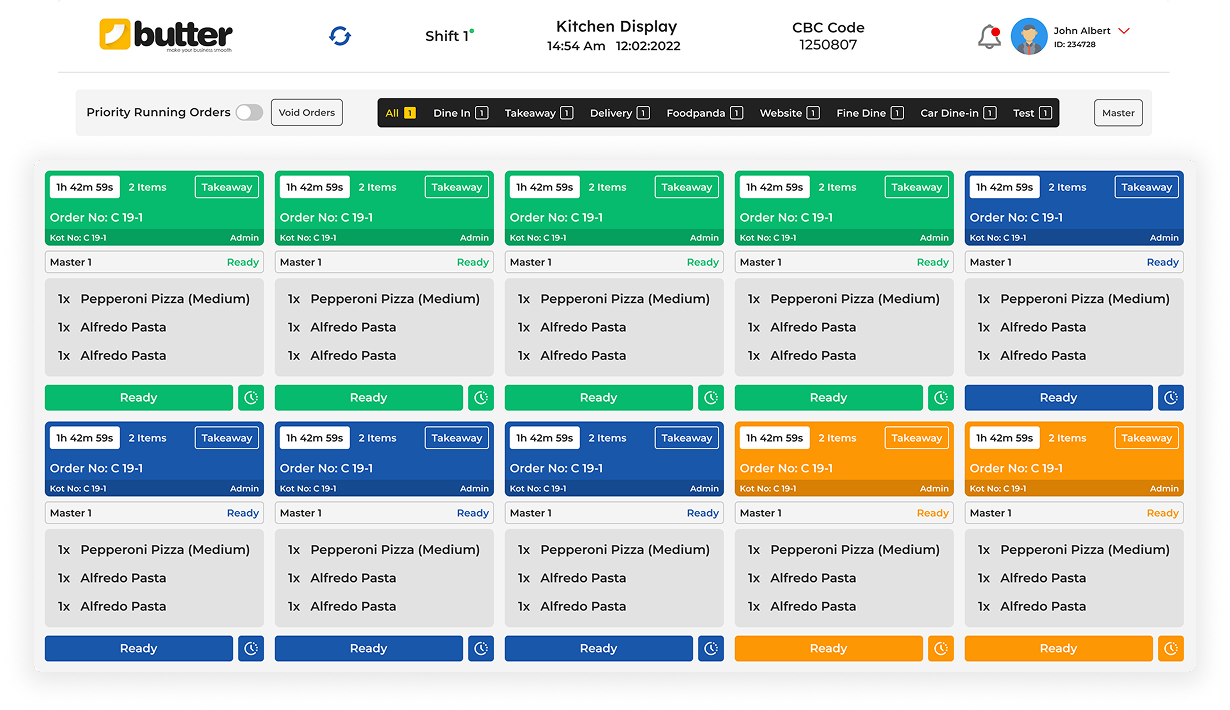Toggle Priority Running Orders switch

(249, 113)
